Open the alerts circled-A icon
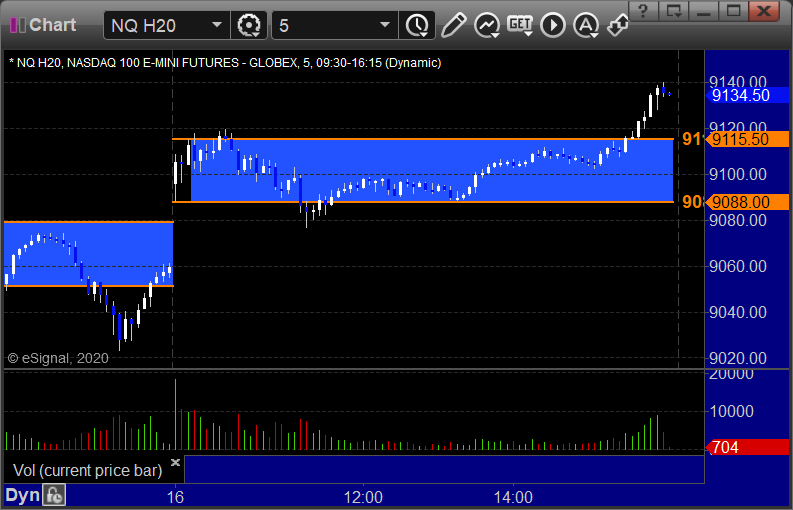Image resolution: width=793 pixels, height=510 pixels. [x=586, y=25]
